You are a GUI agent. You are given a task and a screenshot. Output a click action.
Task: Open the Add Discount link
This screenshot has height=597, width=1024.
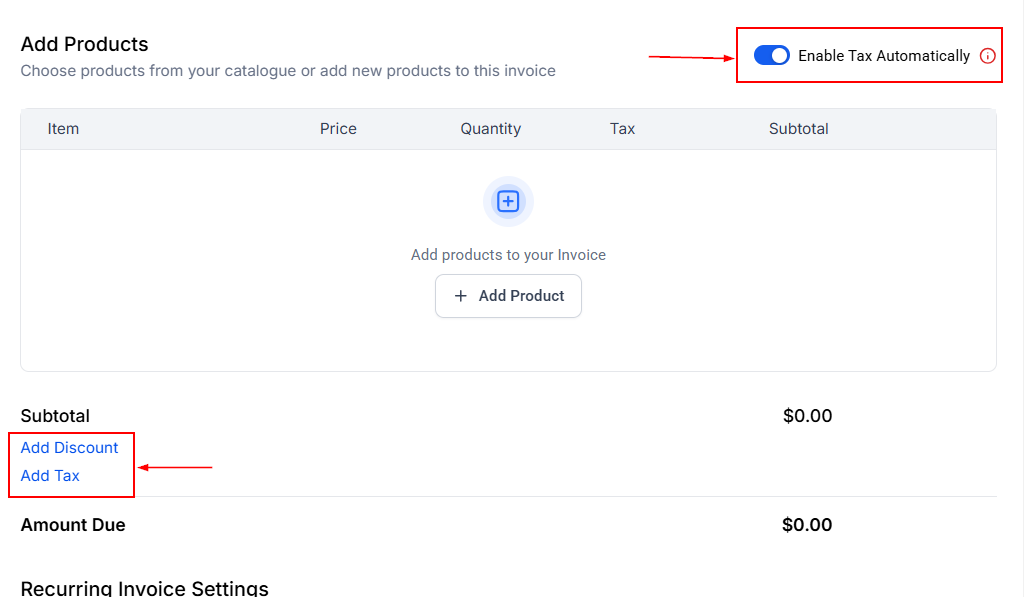pyautogui.click(x=69, y=447)
